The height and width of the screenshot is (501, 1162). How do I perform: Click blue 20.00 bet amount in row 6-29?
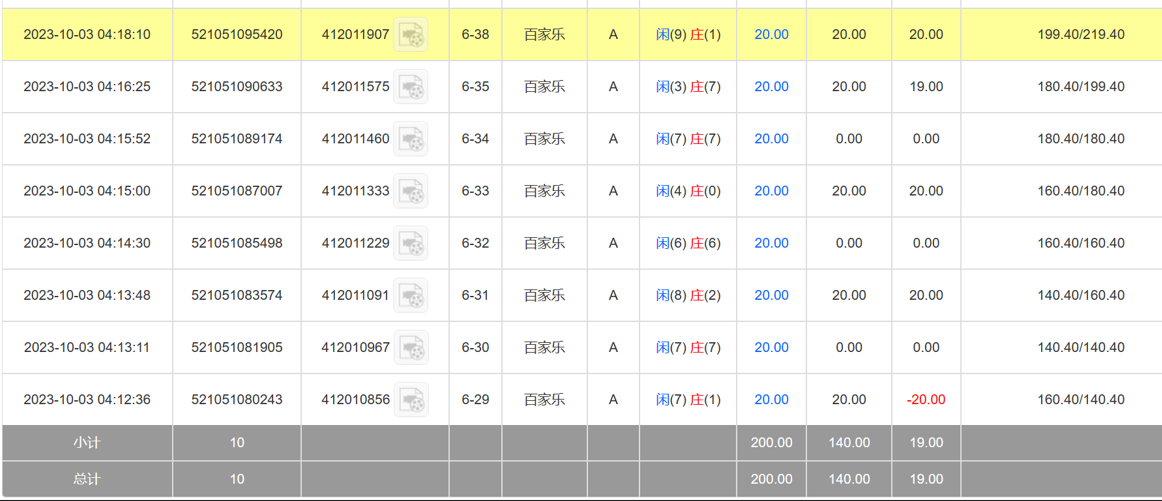click(771, 399)
